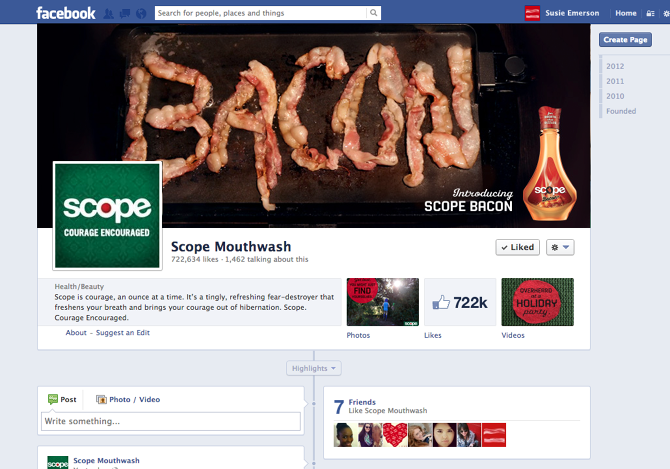Click the Photos label
Image resolution: width=670 pixels, height=469 pixels.
click(x=358, y=335)
